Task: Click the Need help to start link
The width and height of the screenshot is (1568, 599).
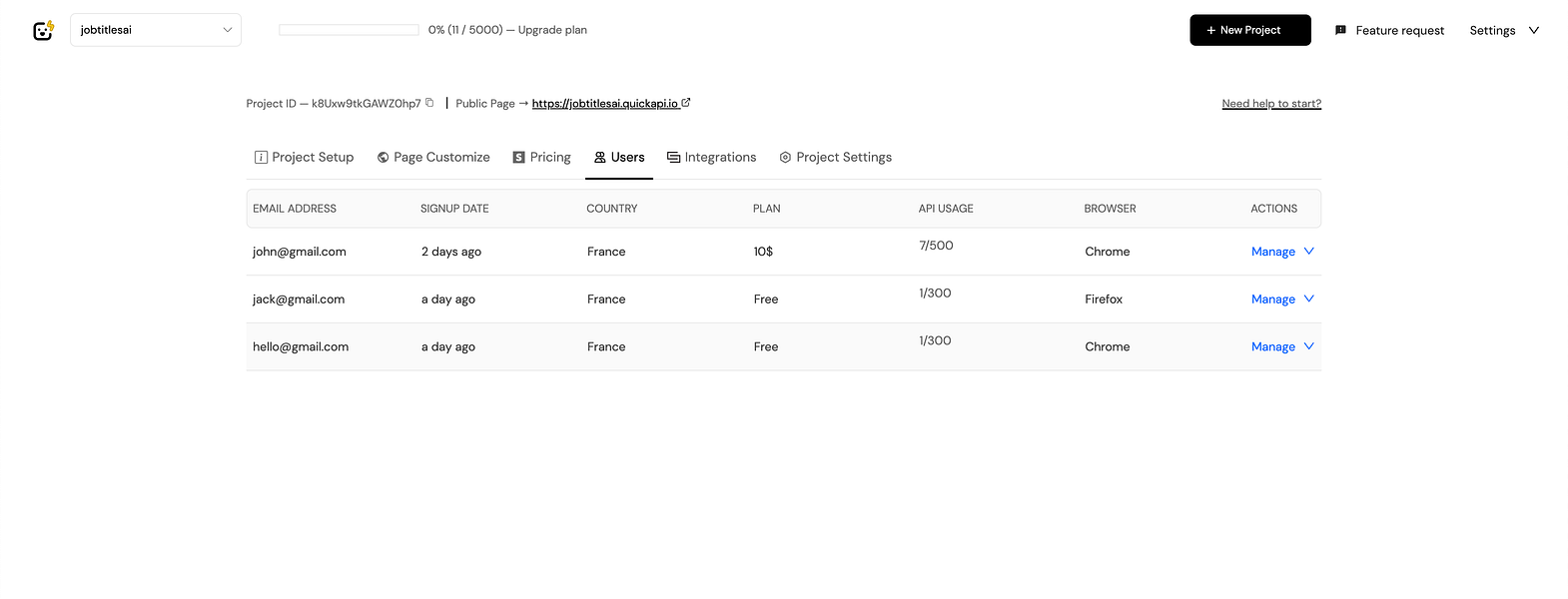Action: (1271, 103)
